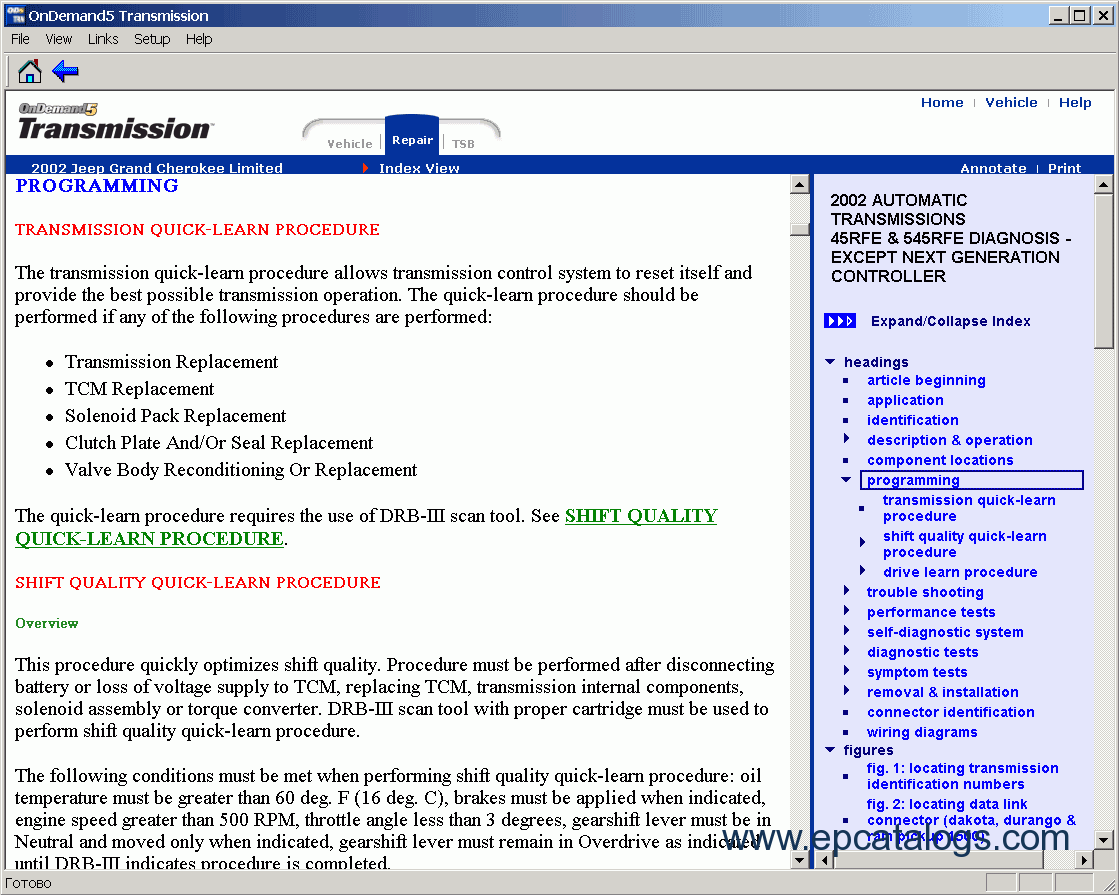Click the index pane scroll-right arrow

pyautogui.click(x=1085, y=860)
